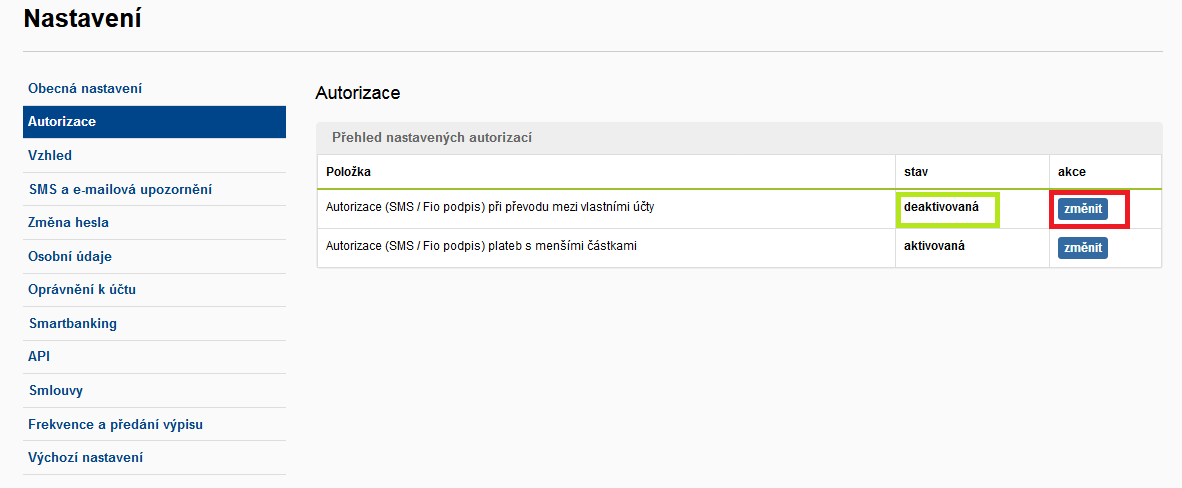Select the row about převodu mezi vlastními účty
1182x488 pixels.
[739, 209]
